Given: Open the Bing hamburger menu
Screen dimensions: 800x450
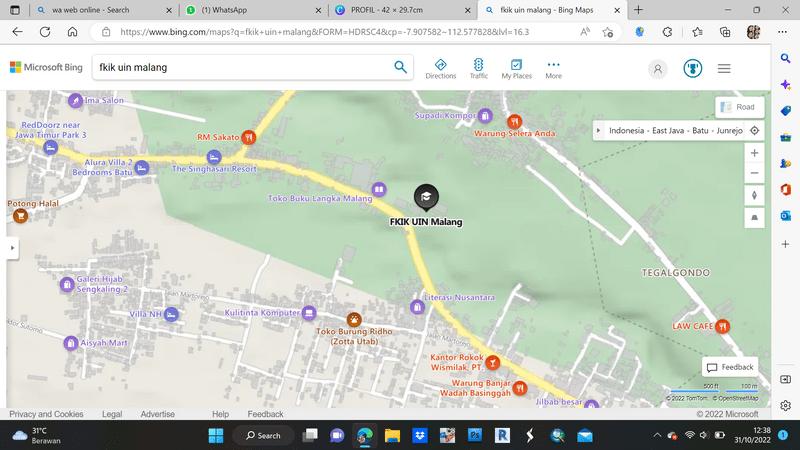Looking at the screenshot, I should pyautogui.click(x=724, y=68).
